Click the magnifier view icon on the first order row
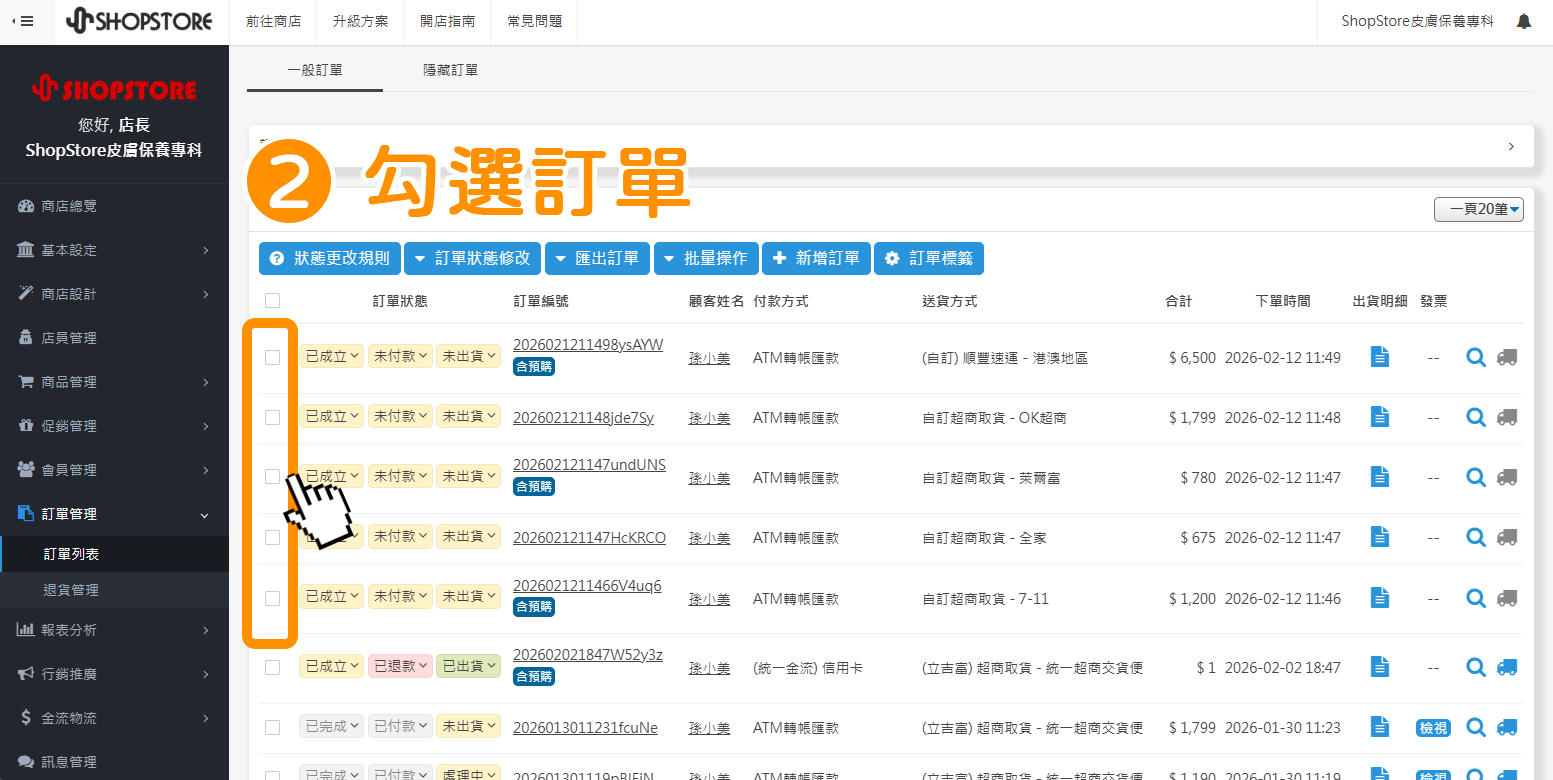This screenshot has width=1553, height=780. coord(1476,356)
